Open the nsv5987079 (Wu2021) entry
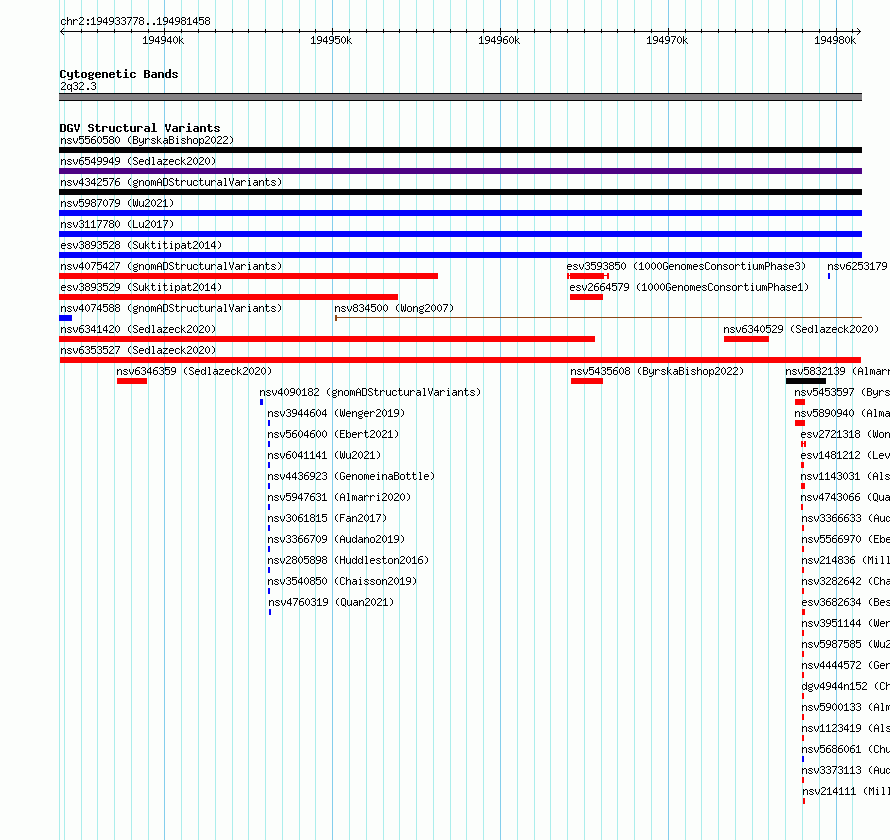The image size is (890, 840). click(x=117, y=203)
